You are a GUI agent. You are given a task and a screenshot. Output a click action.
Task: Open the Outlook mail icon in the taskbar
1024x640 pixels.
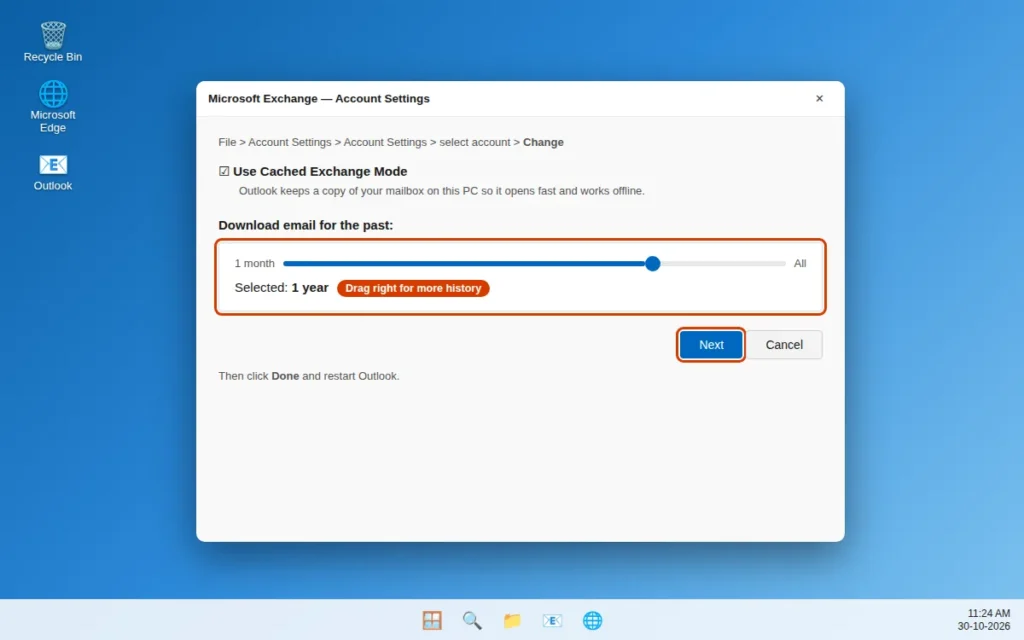pos(552,620)
